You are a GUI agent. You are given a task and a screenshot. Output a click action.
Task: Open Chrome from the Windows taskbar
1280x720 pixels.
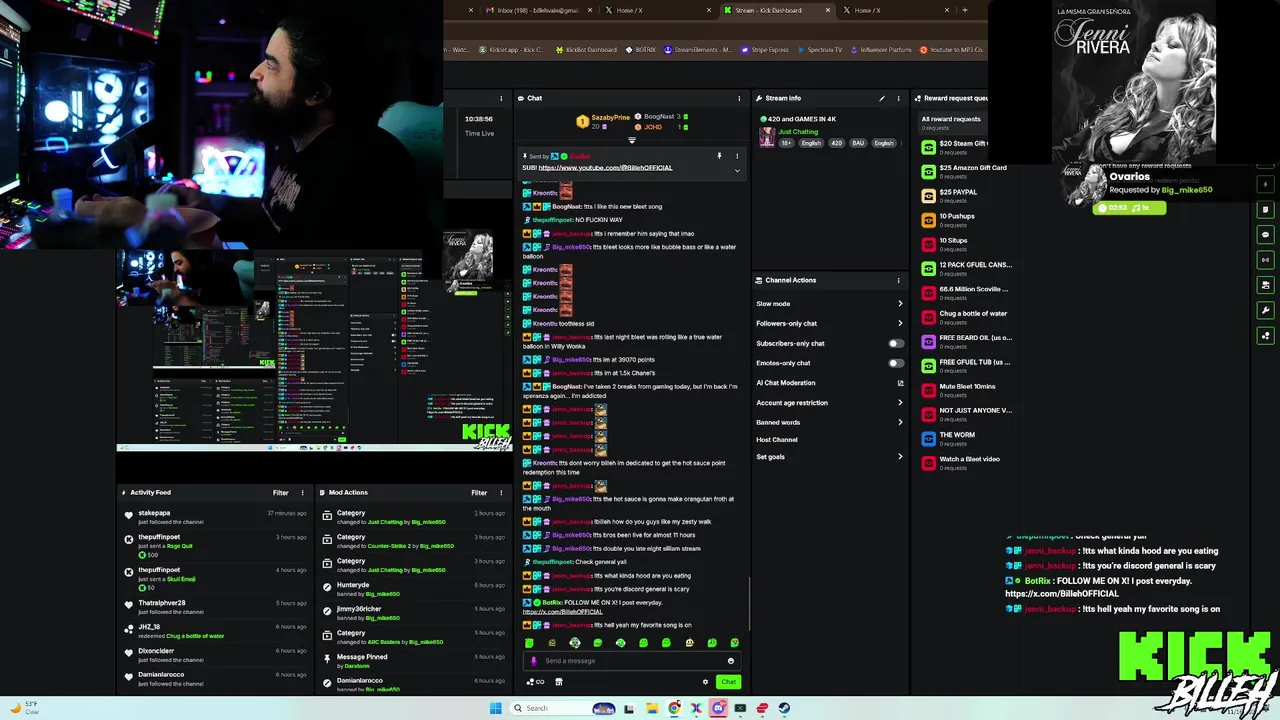[674, 708]
